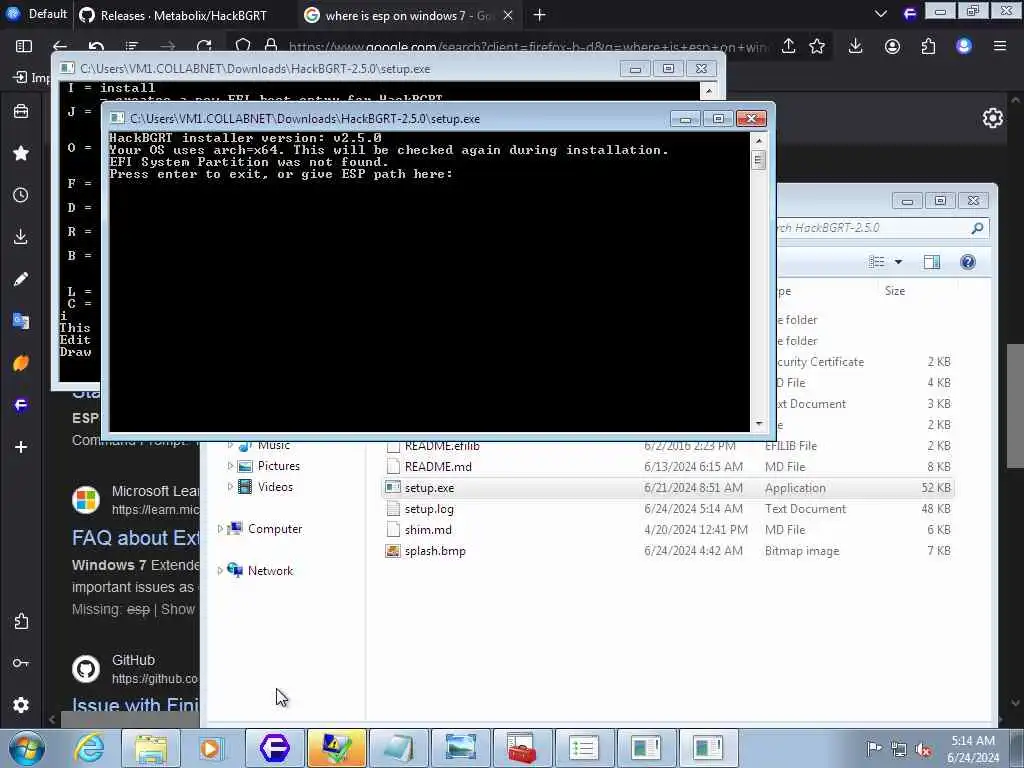Image resolution: width=1024 pixels, height=768 pixels.
Task: Open the browser hamburger menu
Action: pos(1000,46)
